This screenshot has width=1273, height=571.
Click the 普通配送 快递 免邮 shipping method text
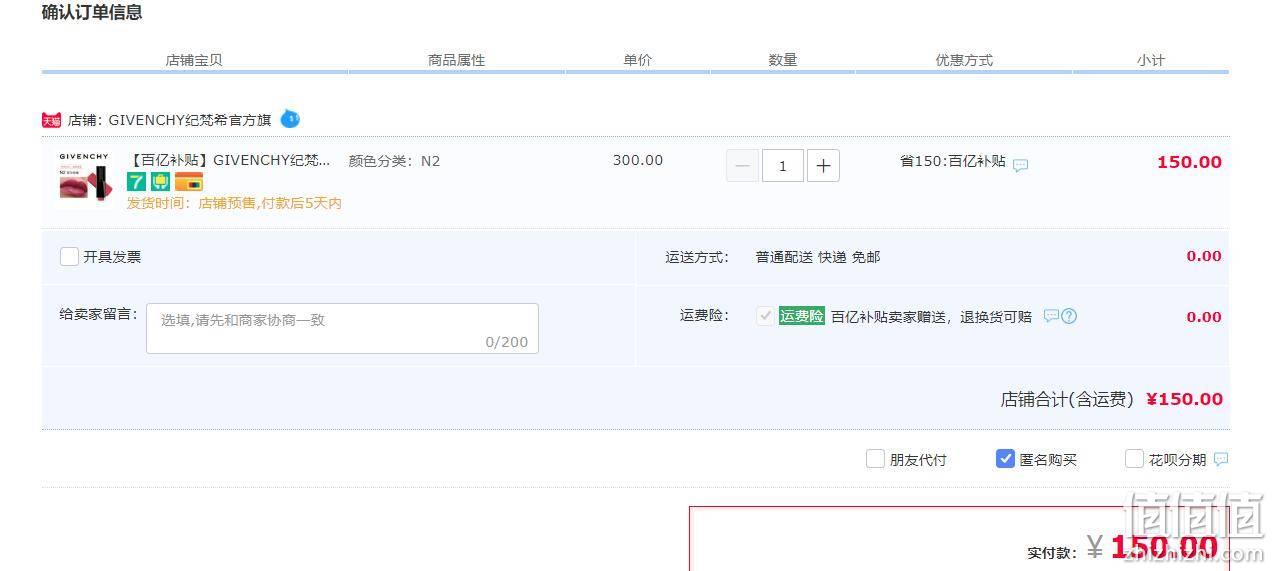click(x=818, y=257)
